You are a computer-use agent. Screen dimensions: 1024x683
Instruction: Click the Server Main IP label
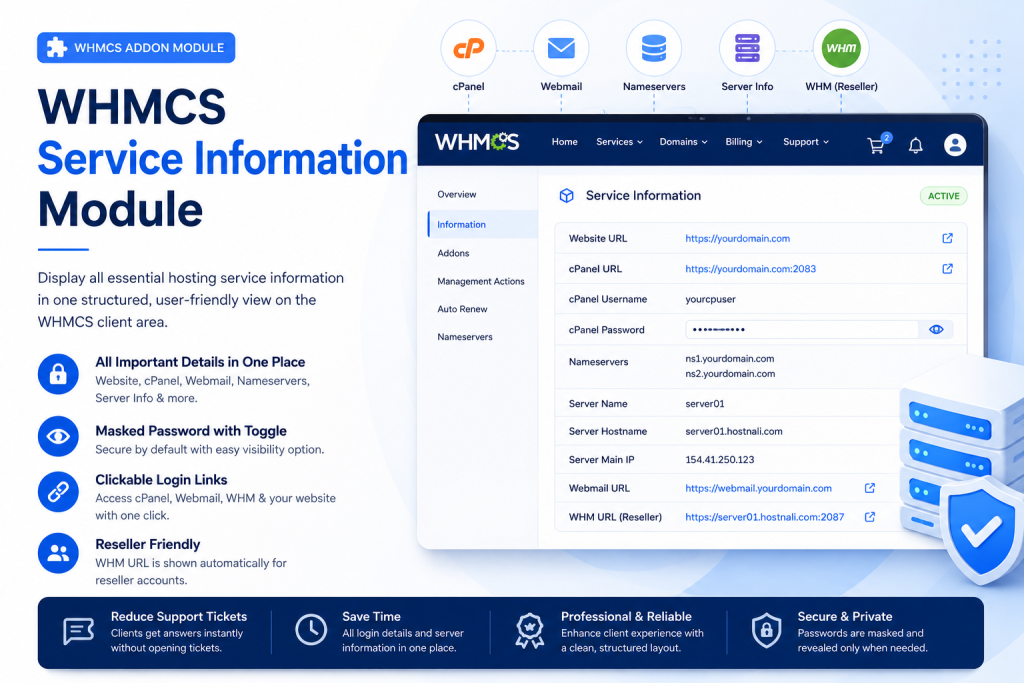601,460
